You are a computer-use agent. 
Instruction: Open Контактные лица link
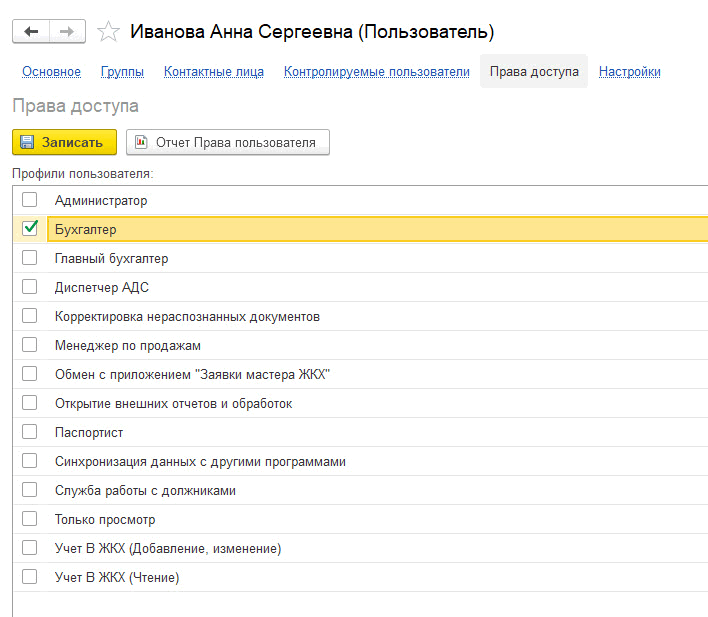(214, 71)
